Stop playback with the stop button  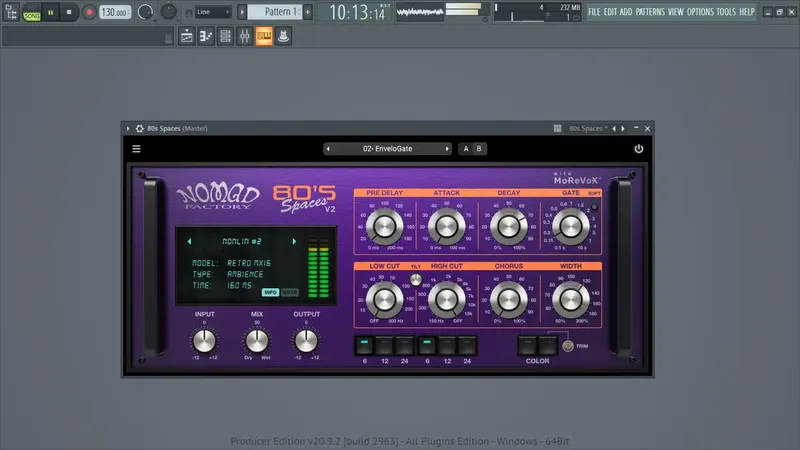69,12
